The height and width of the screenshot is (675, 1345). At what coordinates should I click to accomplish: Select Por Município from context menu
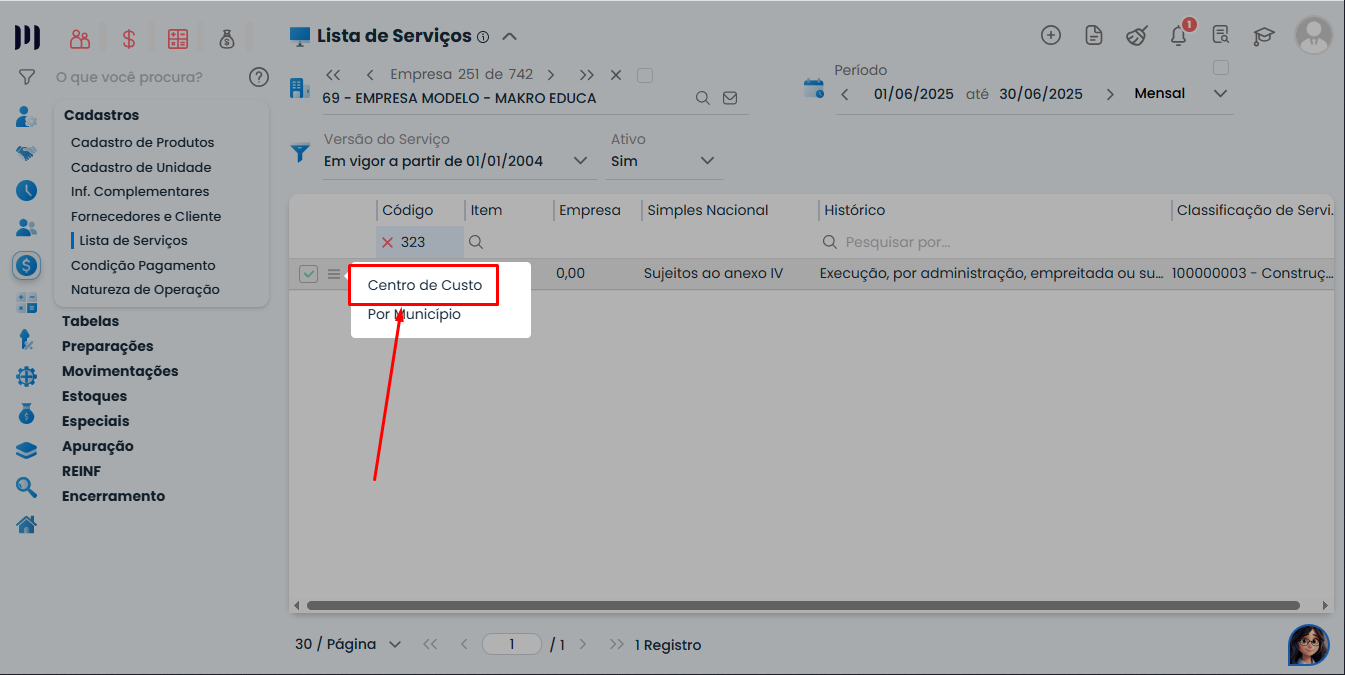(414, 314)
